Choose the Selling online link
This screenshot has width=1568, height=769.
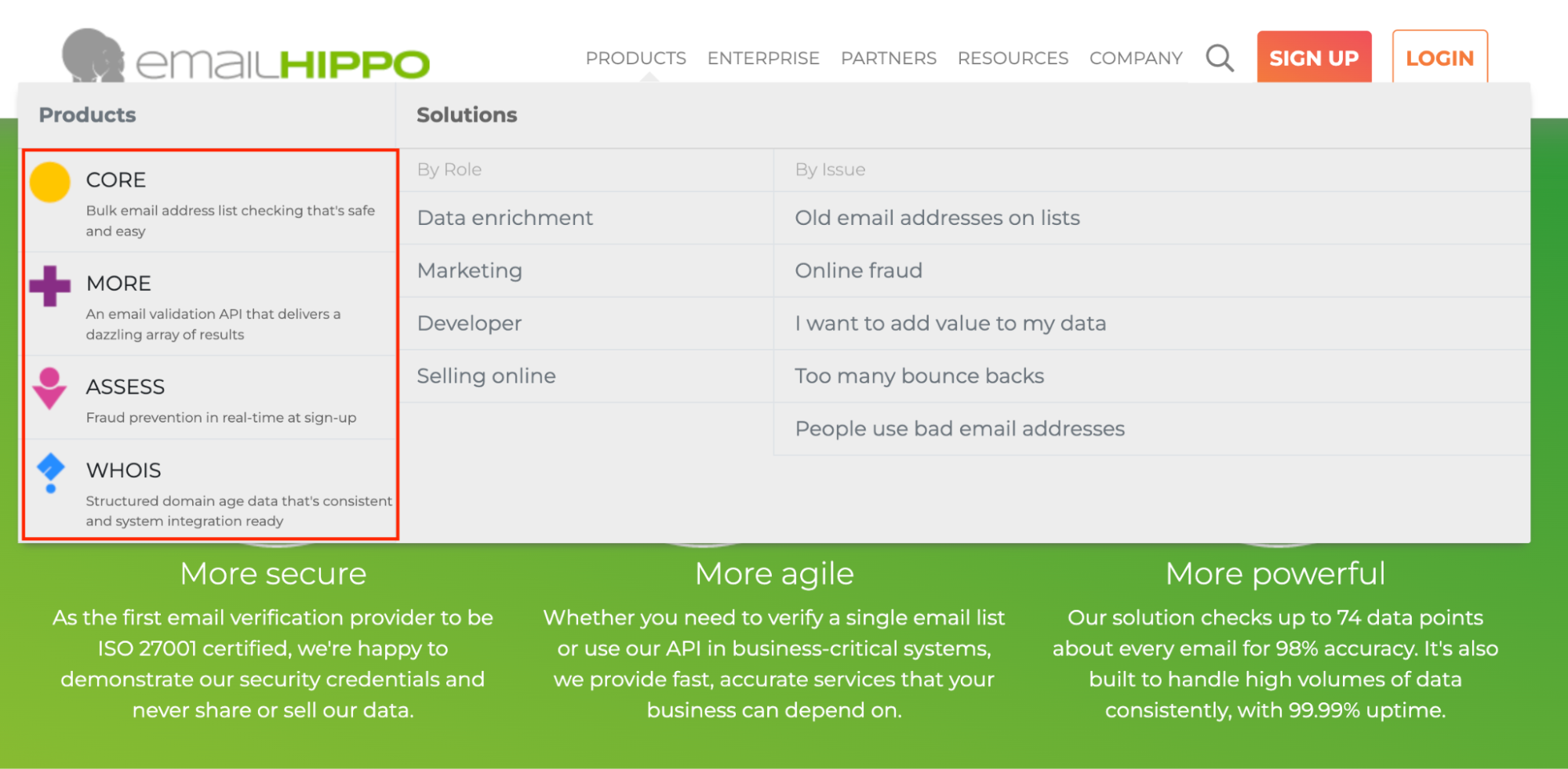(x=486, y=376)
